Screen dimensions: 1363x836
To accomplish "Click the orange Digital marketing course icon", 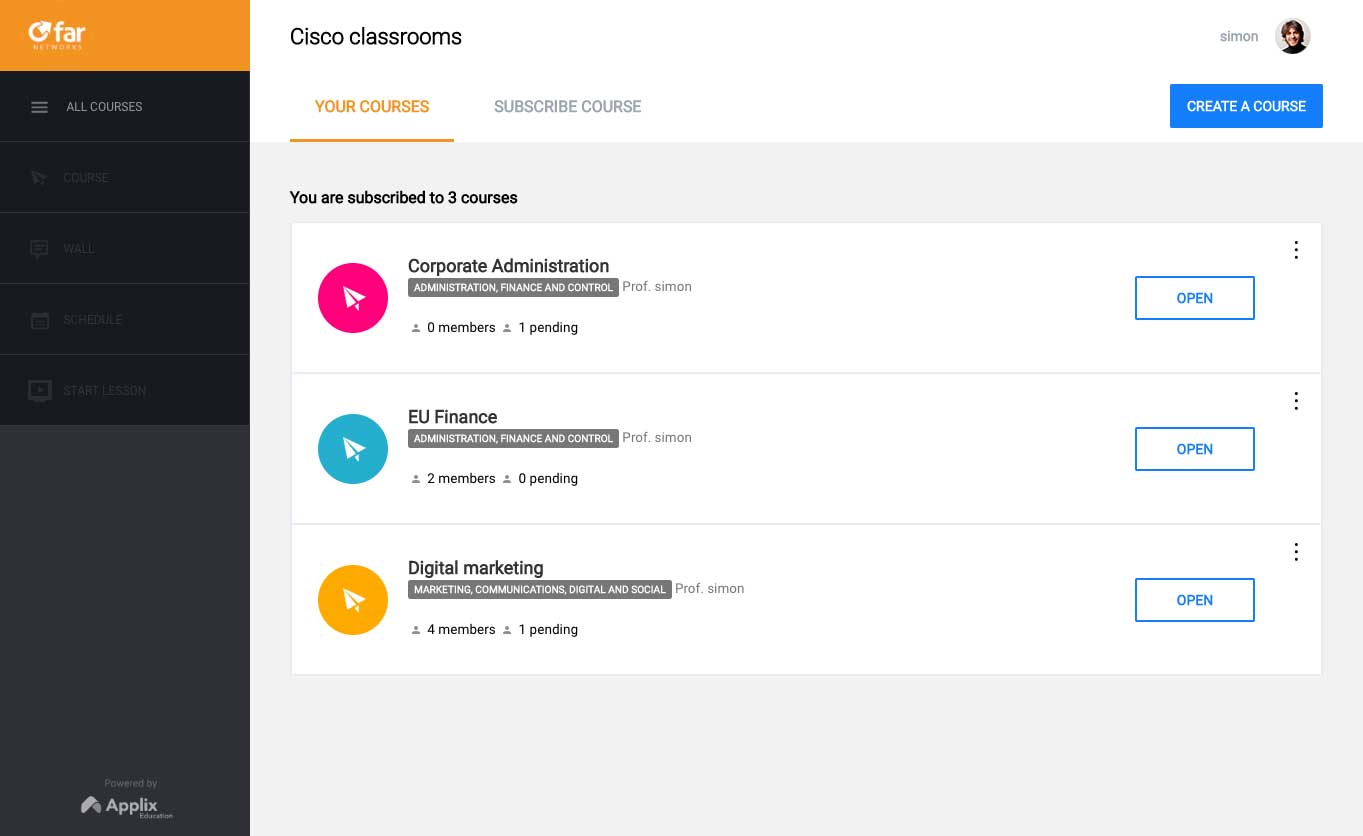I will (x=353, y=600).
